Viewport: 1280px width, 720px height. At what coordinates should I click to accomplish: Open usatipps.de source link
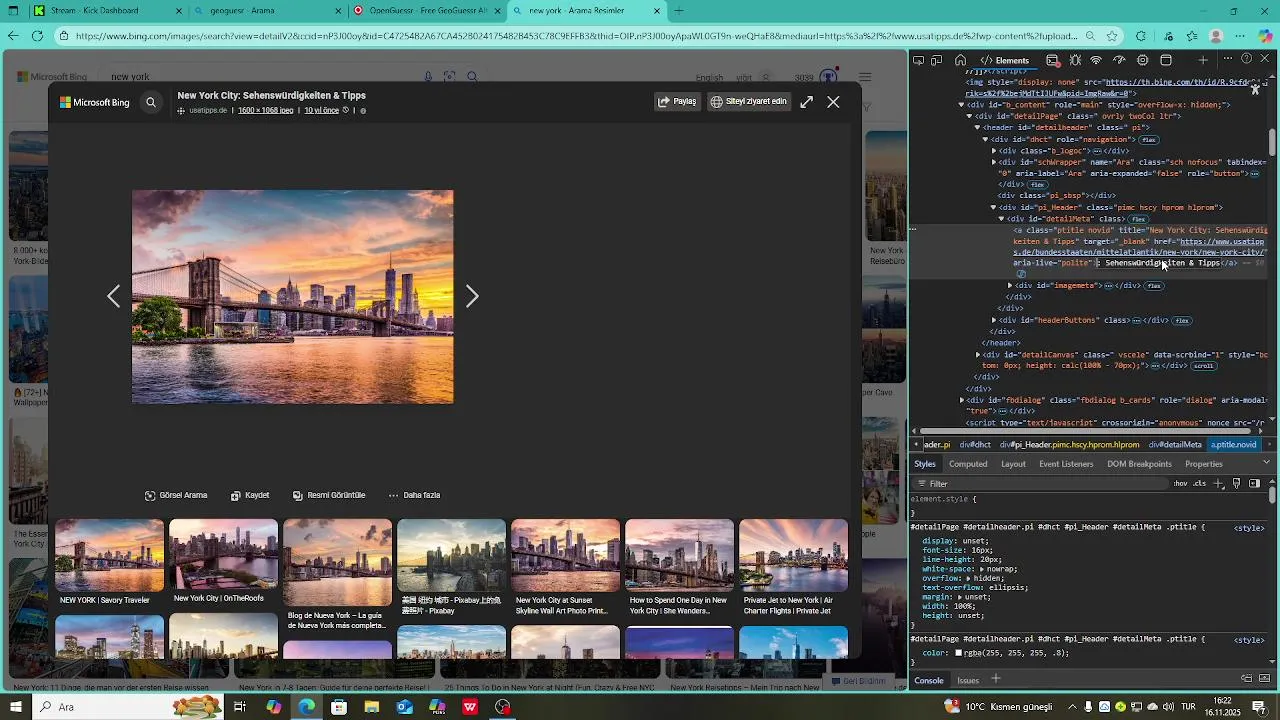(208, 110)
